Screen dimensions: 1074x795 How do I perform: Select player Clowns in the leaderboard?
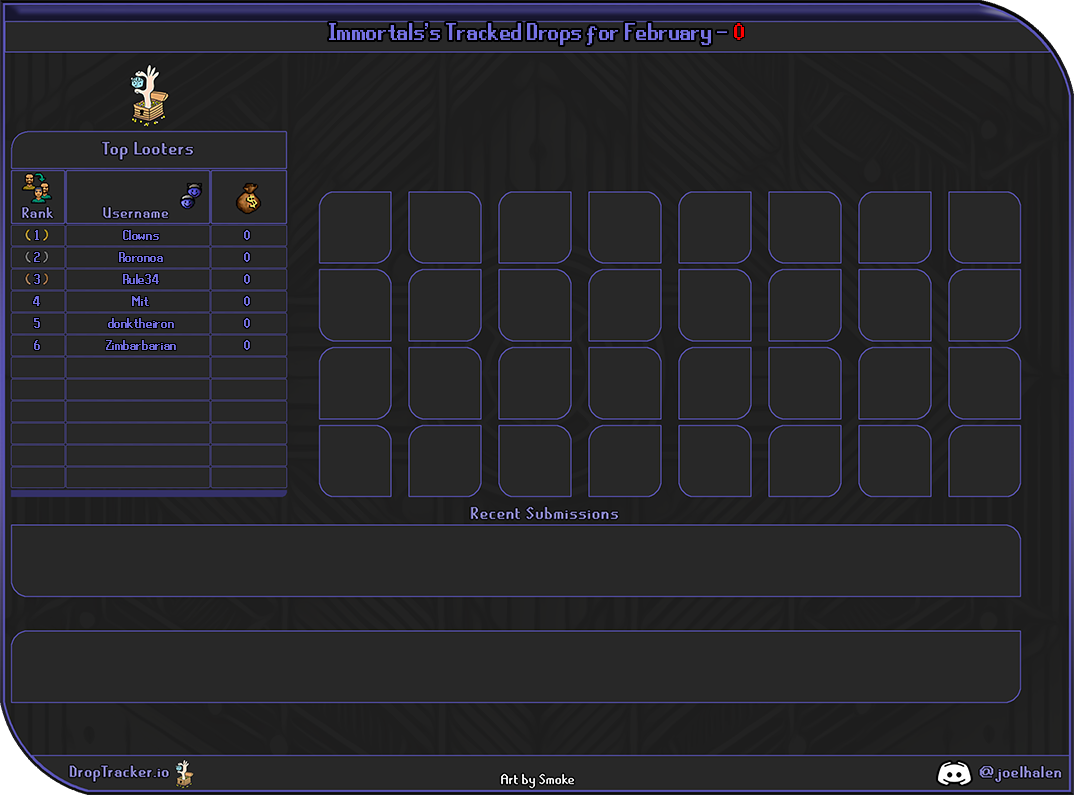[140, 236]
